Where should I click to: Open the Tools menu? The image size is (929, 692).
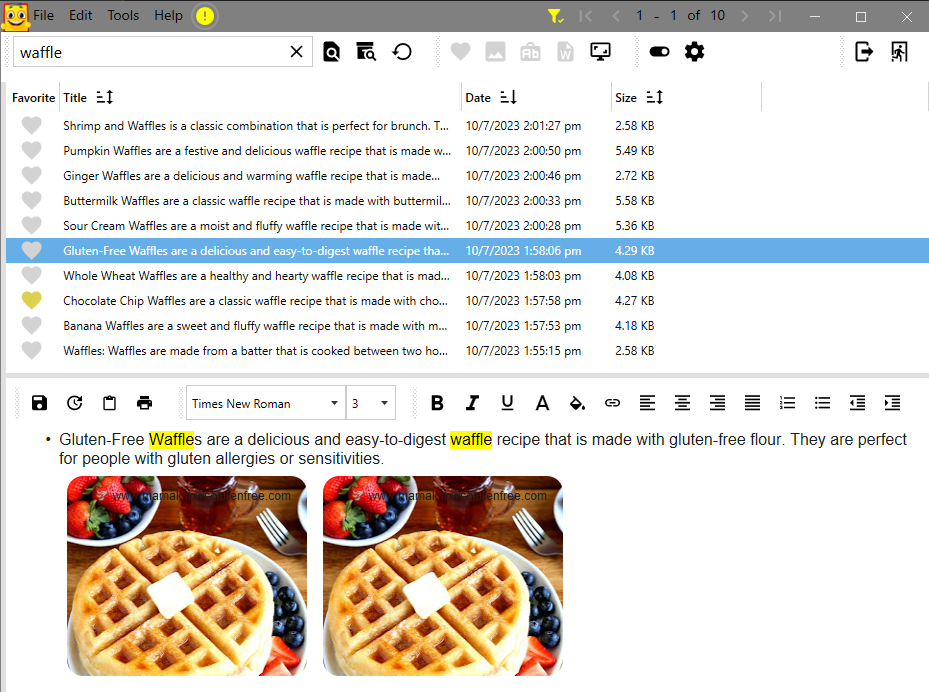coord(123,15)
